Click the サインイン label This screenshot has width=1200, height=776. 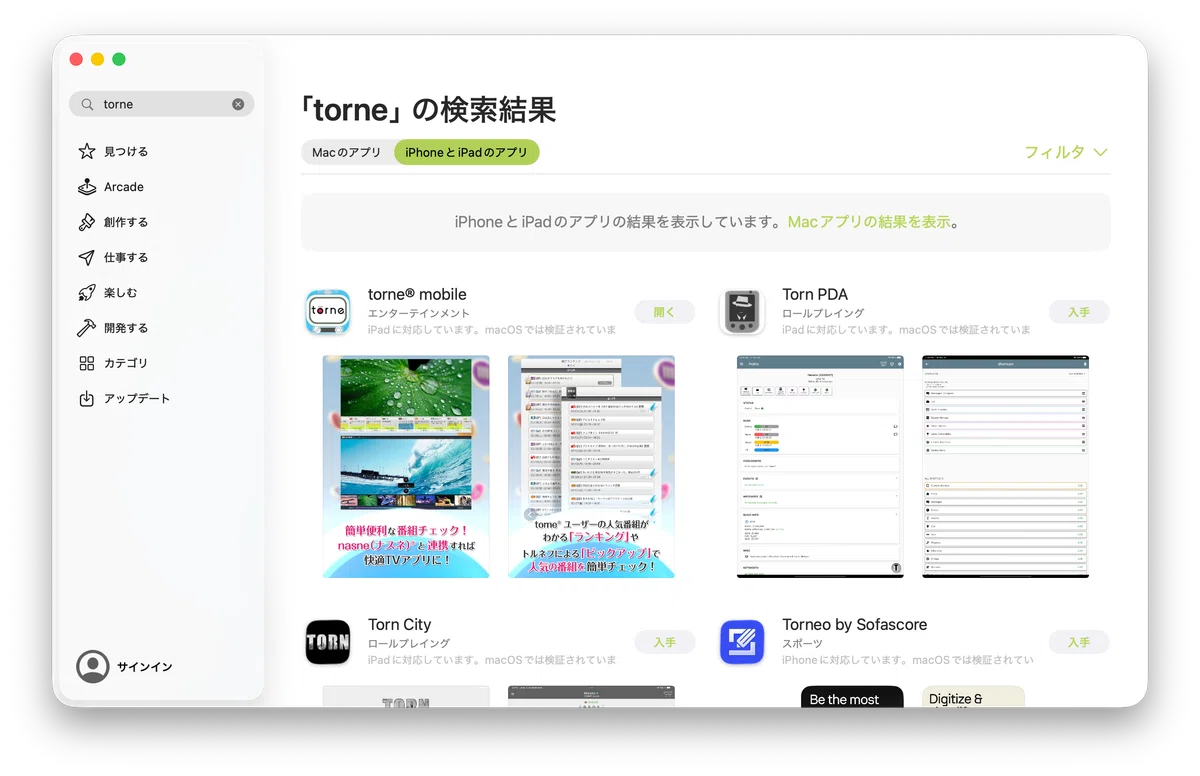[144, 667]
